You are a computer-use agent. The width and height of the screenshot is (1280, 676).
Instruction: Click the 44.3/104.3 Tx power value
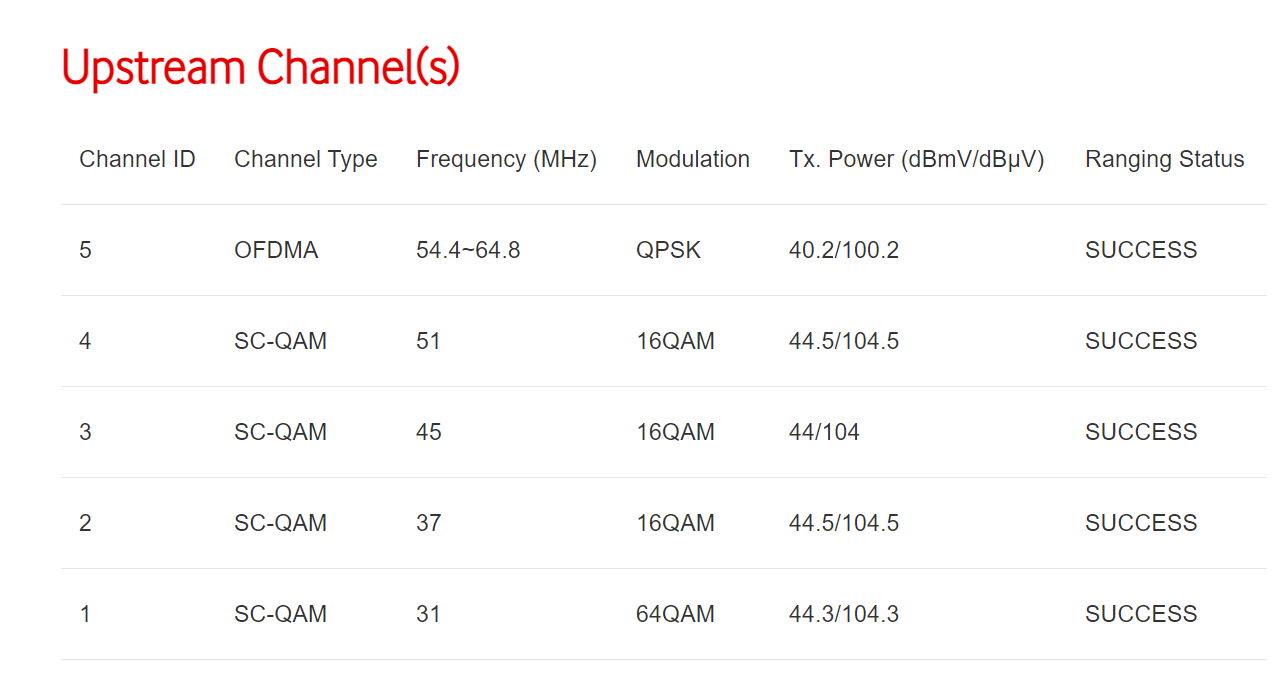point(843,614)
